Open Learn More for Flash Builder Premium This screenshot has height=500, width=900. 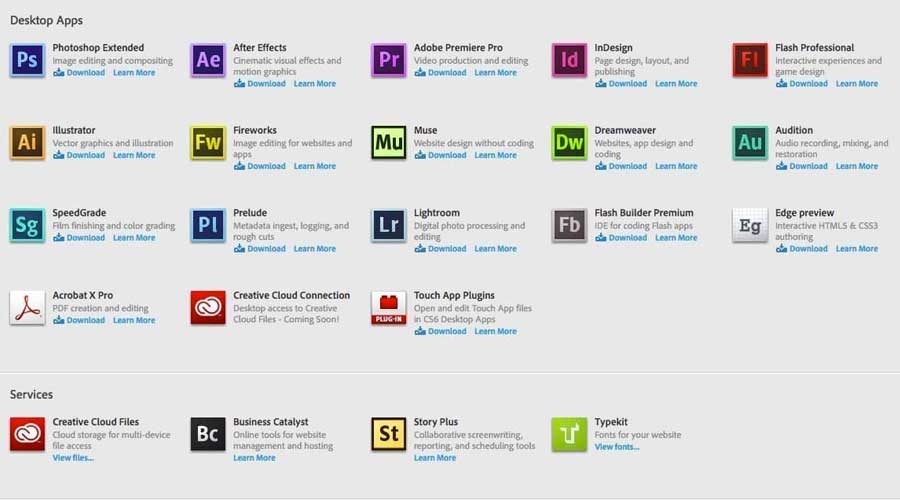point(677,238)
